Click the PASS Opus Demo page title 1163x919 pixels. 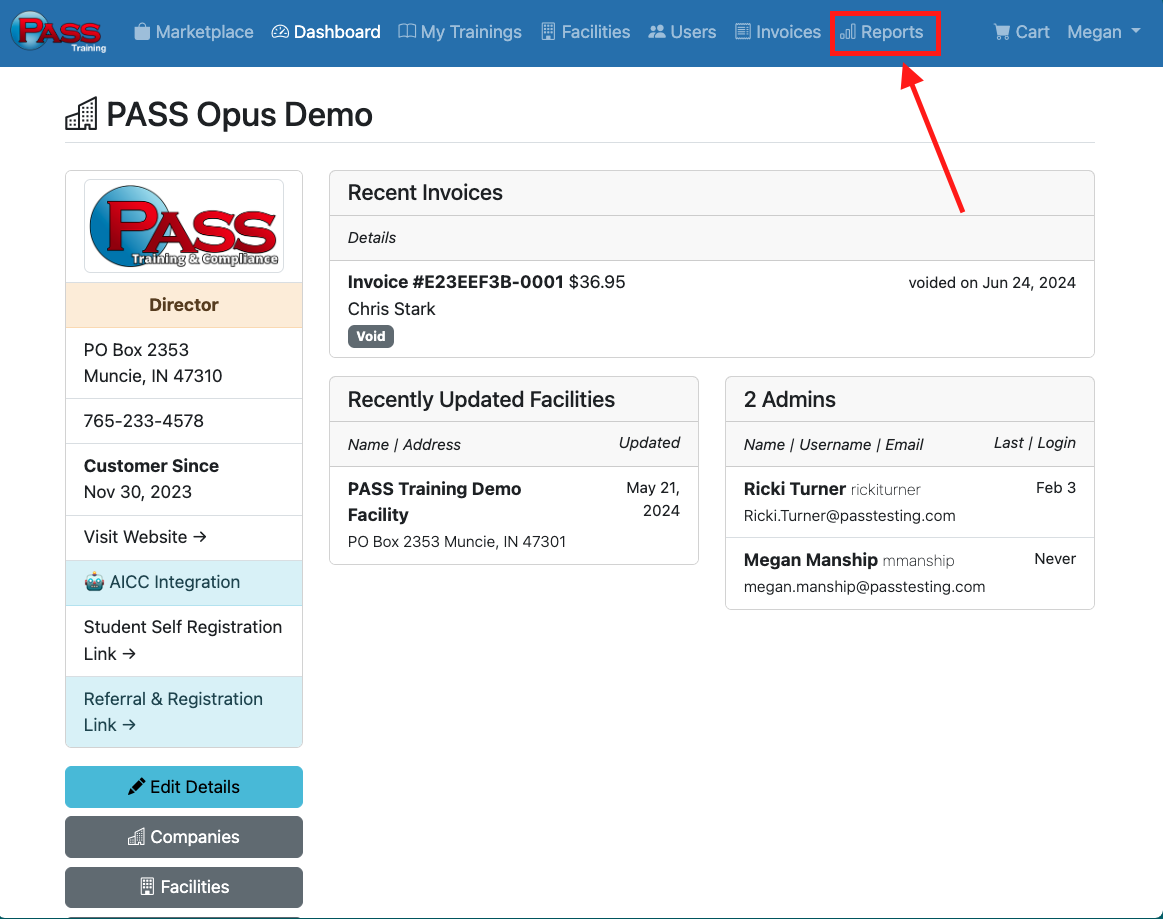[240, 115]
